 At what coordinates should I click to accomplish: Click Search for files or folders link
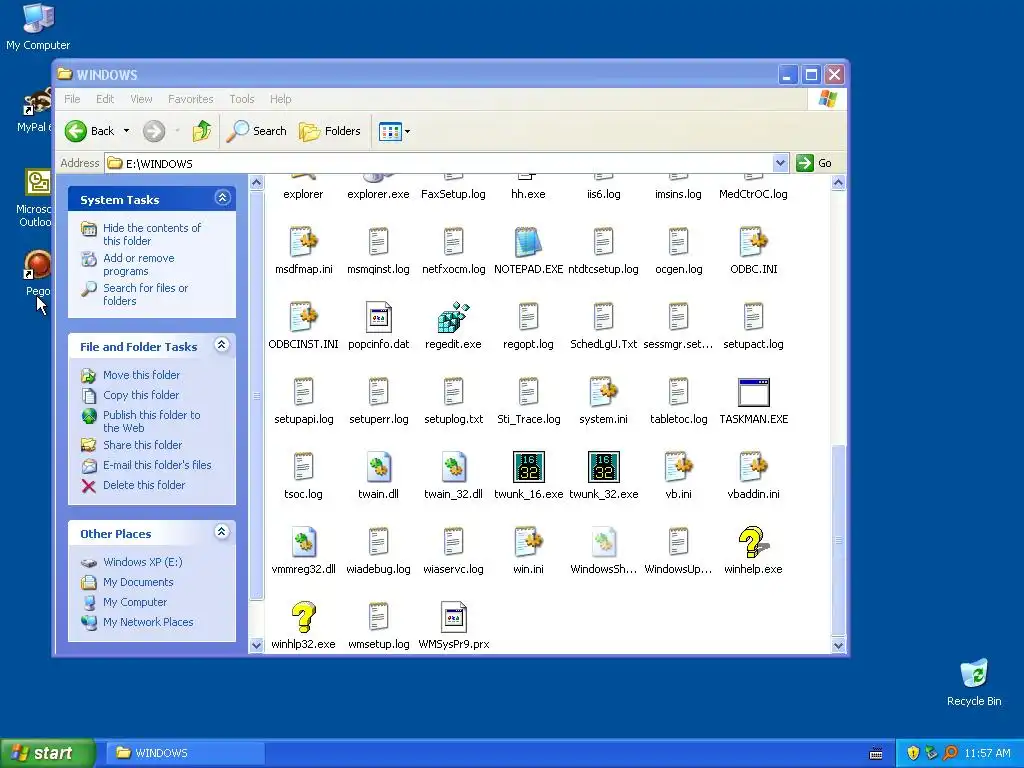(145, 295)
